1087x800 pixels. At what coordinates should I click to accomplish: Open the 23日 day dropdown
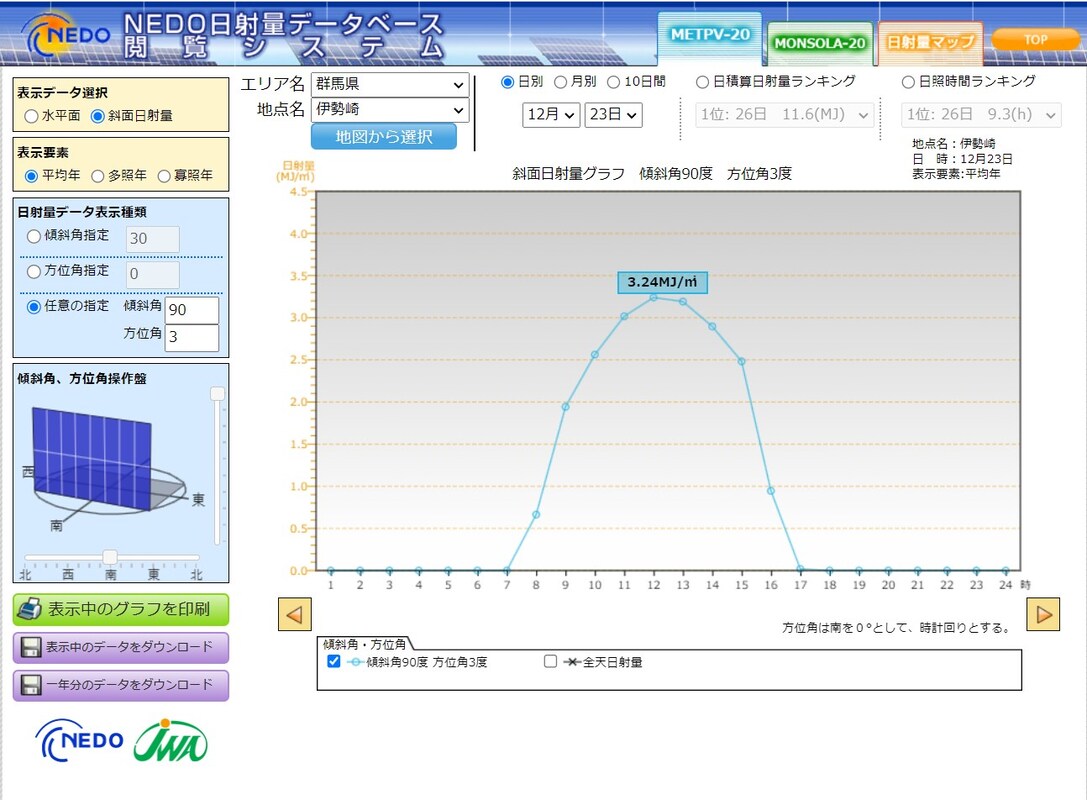614,114
